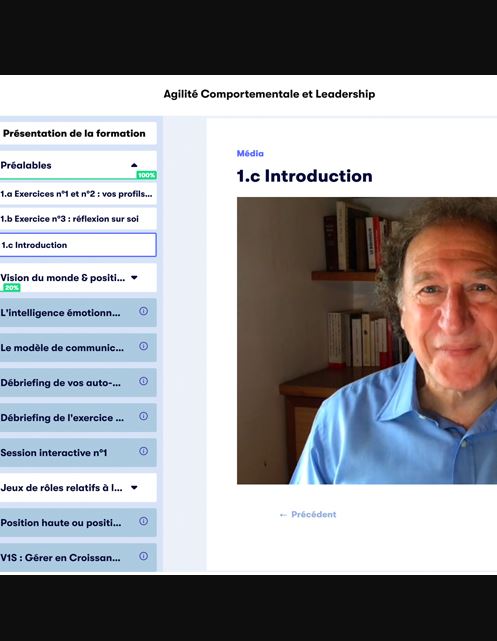497x641 pixels.
Task: Click the Préalables 100% progress badge
Action: coord(146,175)
